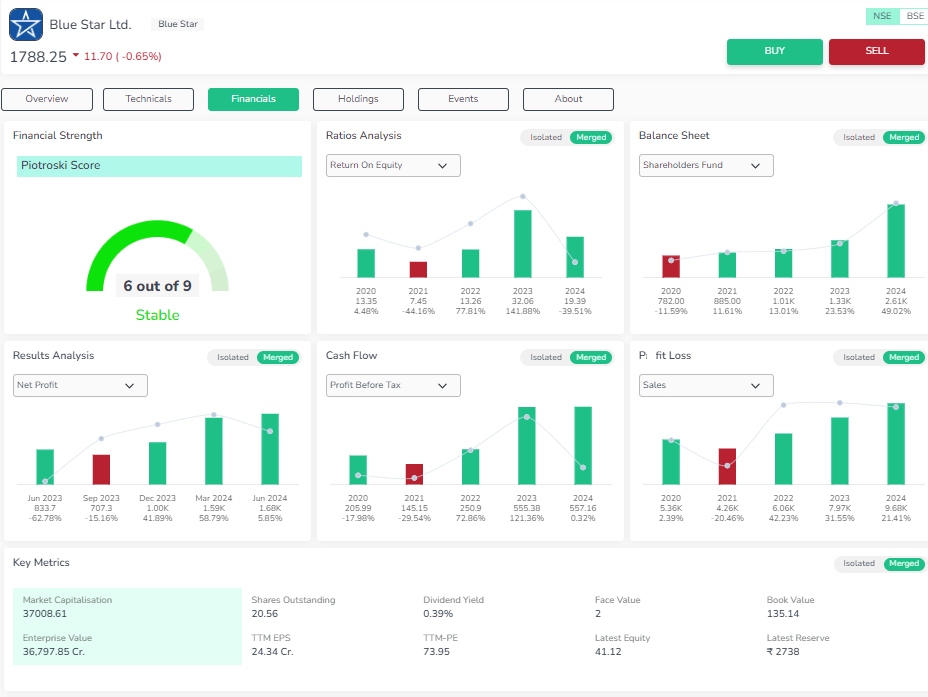928x697 pixels.
Task: Click the 2024 bar in Balance Sheet chart
Action: 896,241
